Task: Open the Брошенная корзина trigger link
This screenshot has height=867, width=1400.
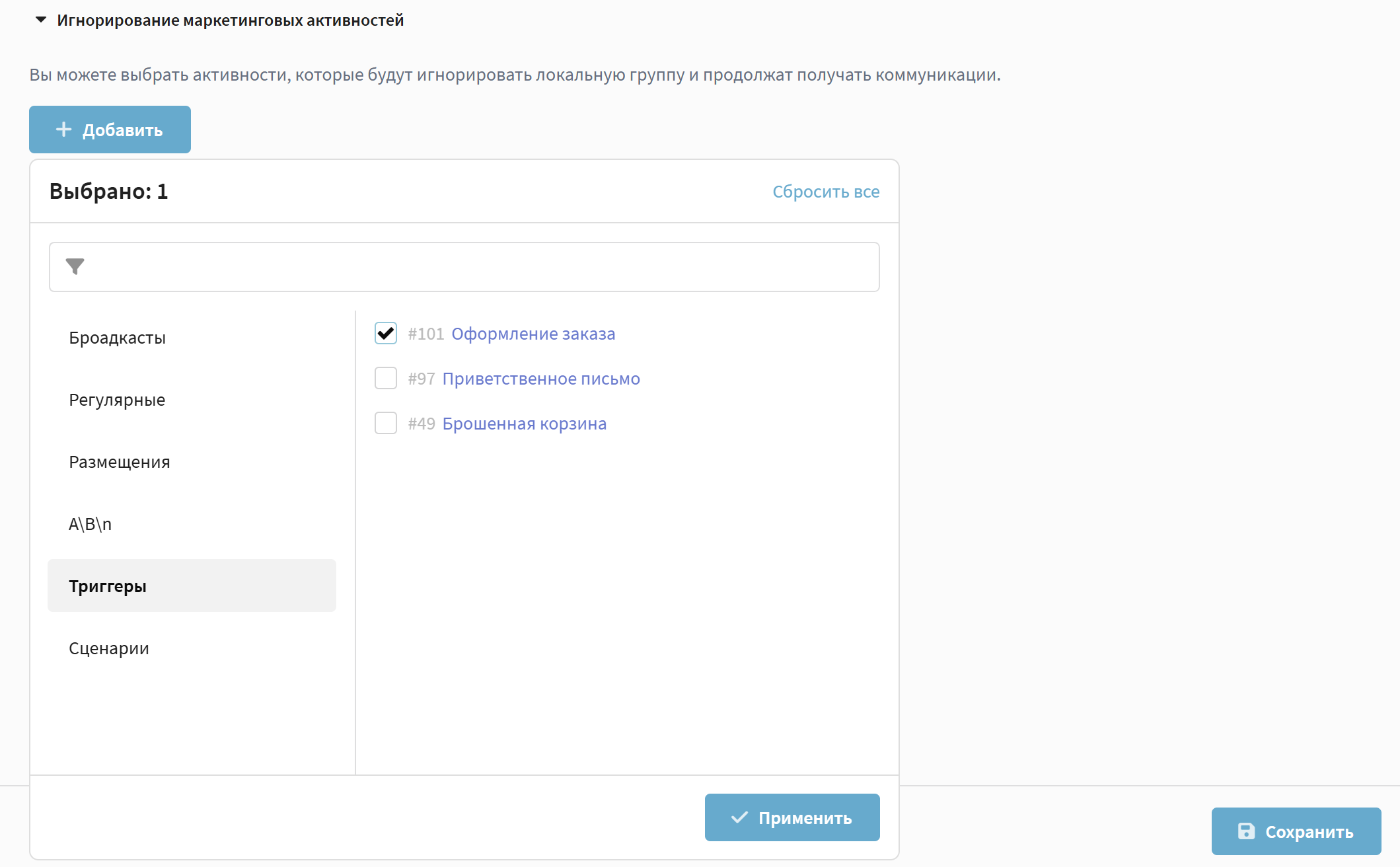Action: (x=524, y=424)
